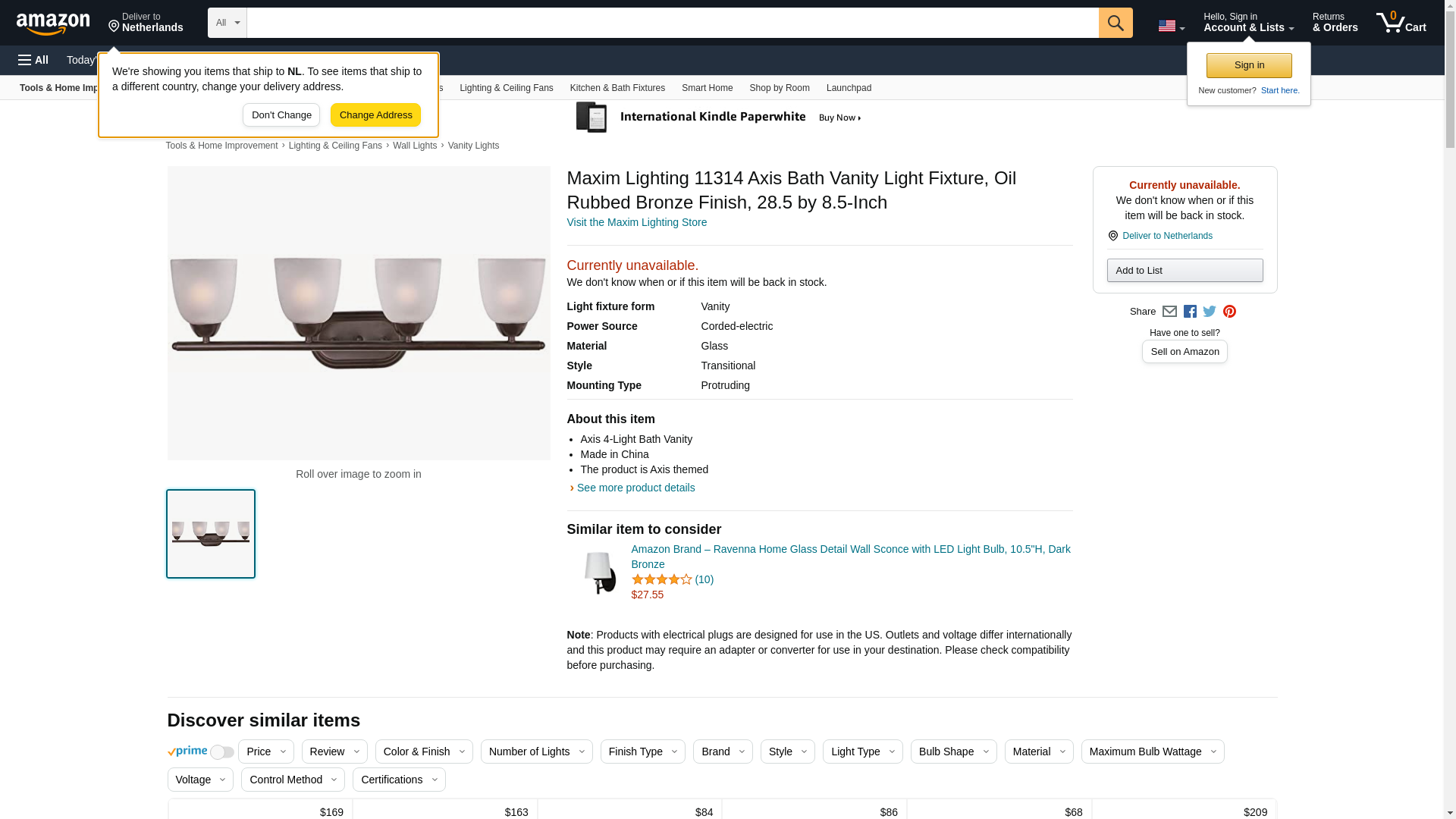Screen dimensions: 1456x819
Task: Click the search magnifier button
Action: click(1115, 23)
